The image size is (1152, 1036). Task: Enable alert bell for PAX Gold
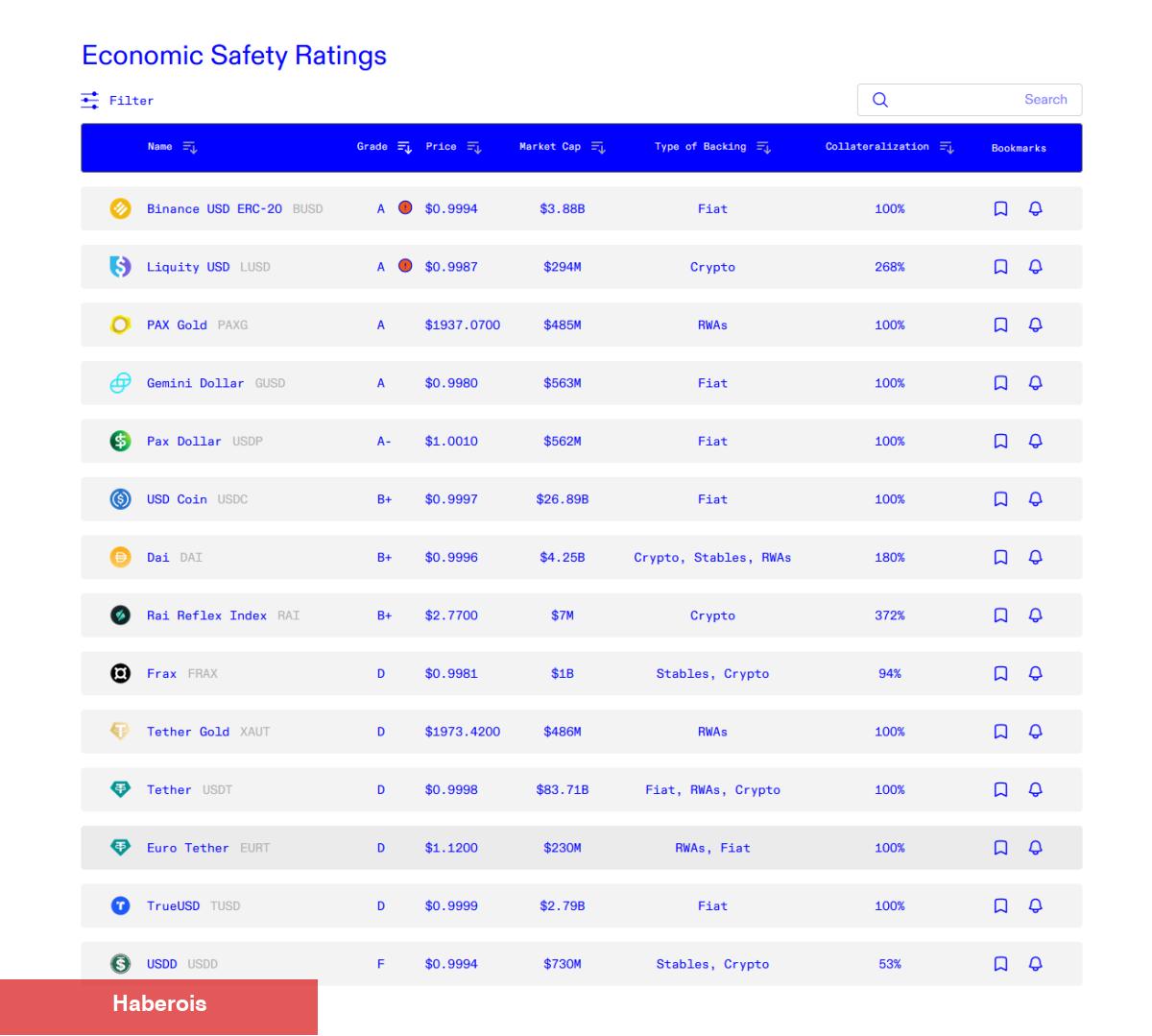(1035, 325)
